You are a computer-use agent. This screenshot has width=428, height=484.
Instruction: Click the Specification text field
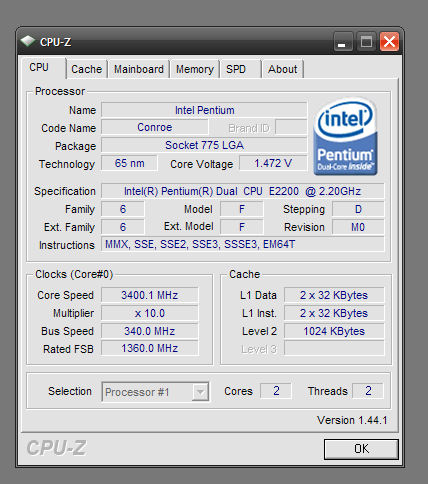(243, 191)
